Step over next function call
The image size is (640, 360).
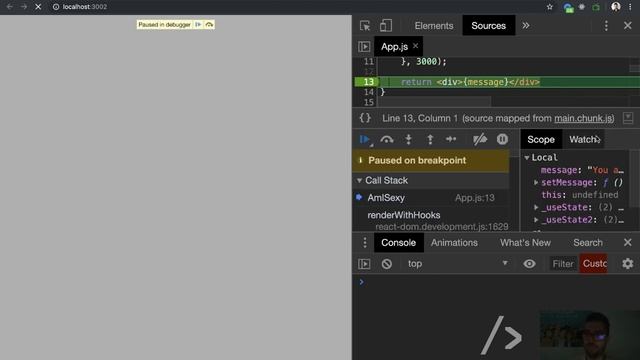click(x=387, y=140)
